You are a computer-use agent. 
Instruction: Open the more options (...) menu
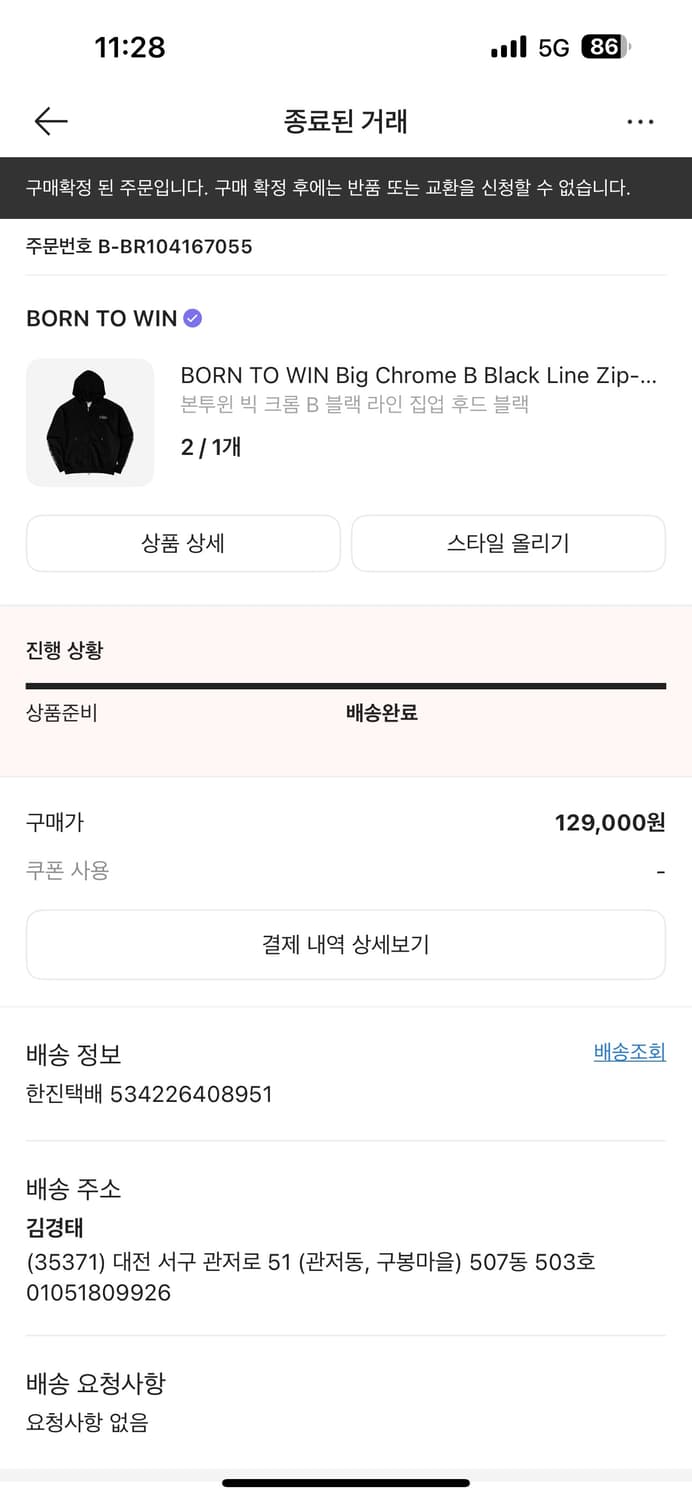(x=640, y=121)
